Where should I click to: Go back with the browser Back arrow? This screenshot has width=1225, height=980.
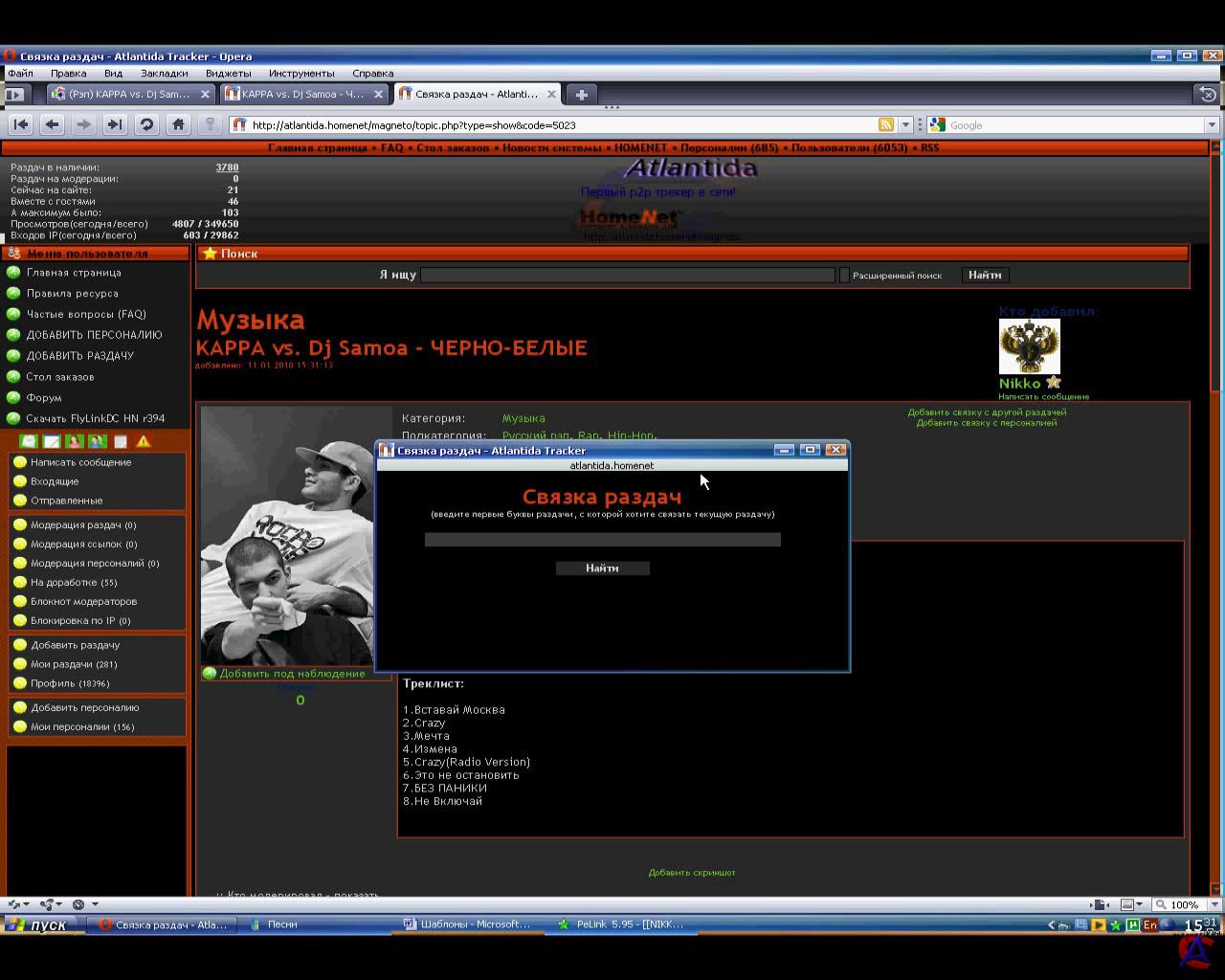[x=52, y=124]
